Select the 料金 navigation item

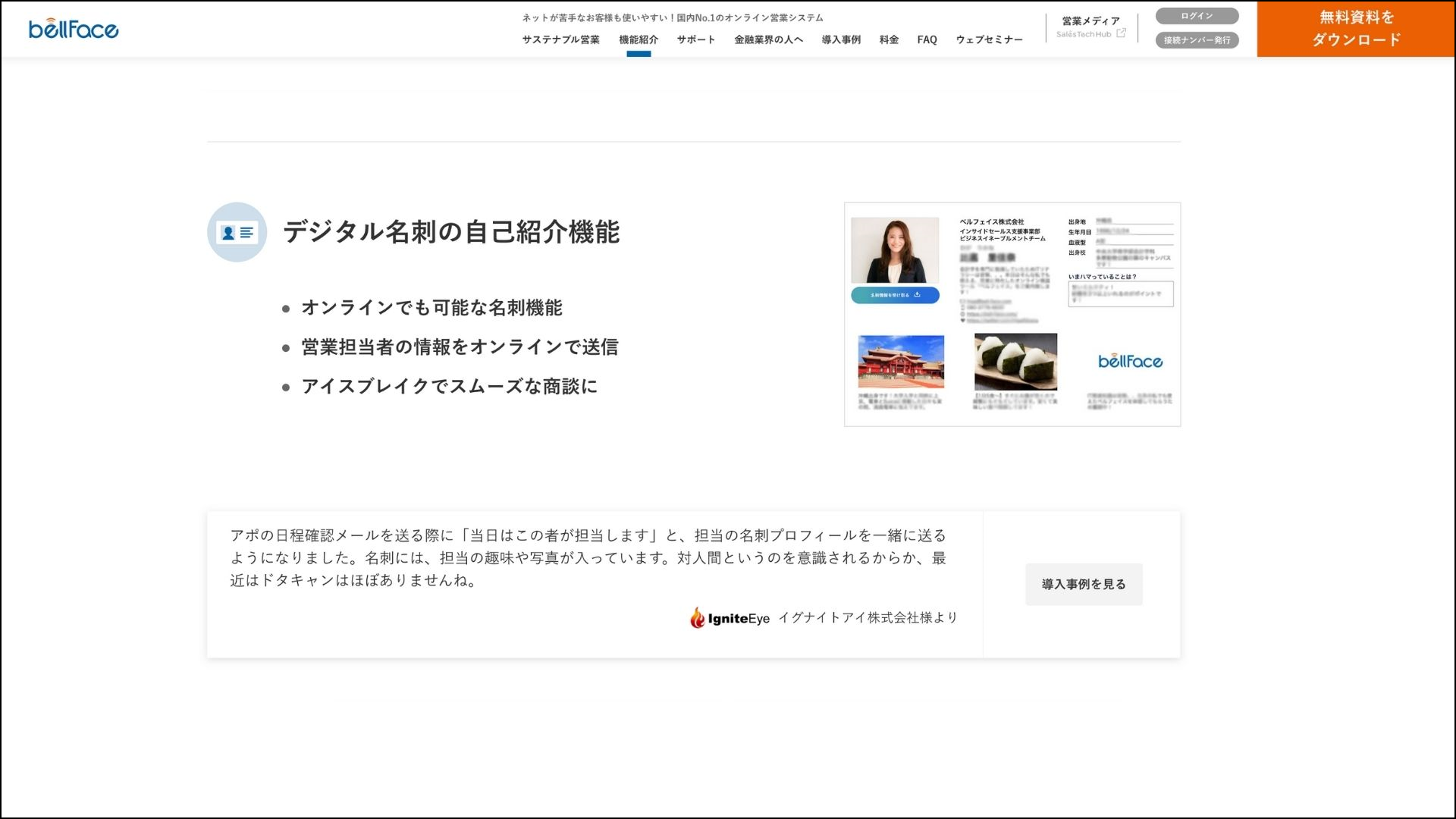pos(888,39)
